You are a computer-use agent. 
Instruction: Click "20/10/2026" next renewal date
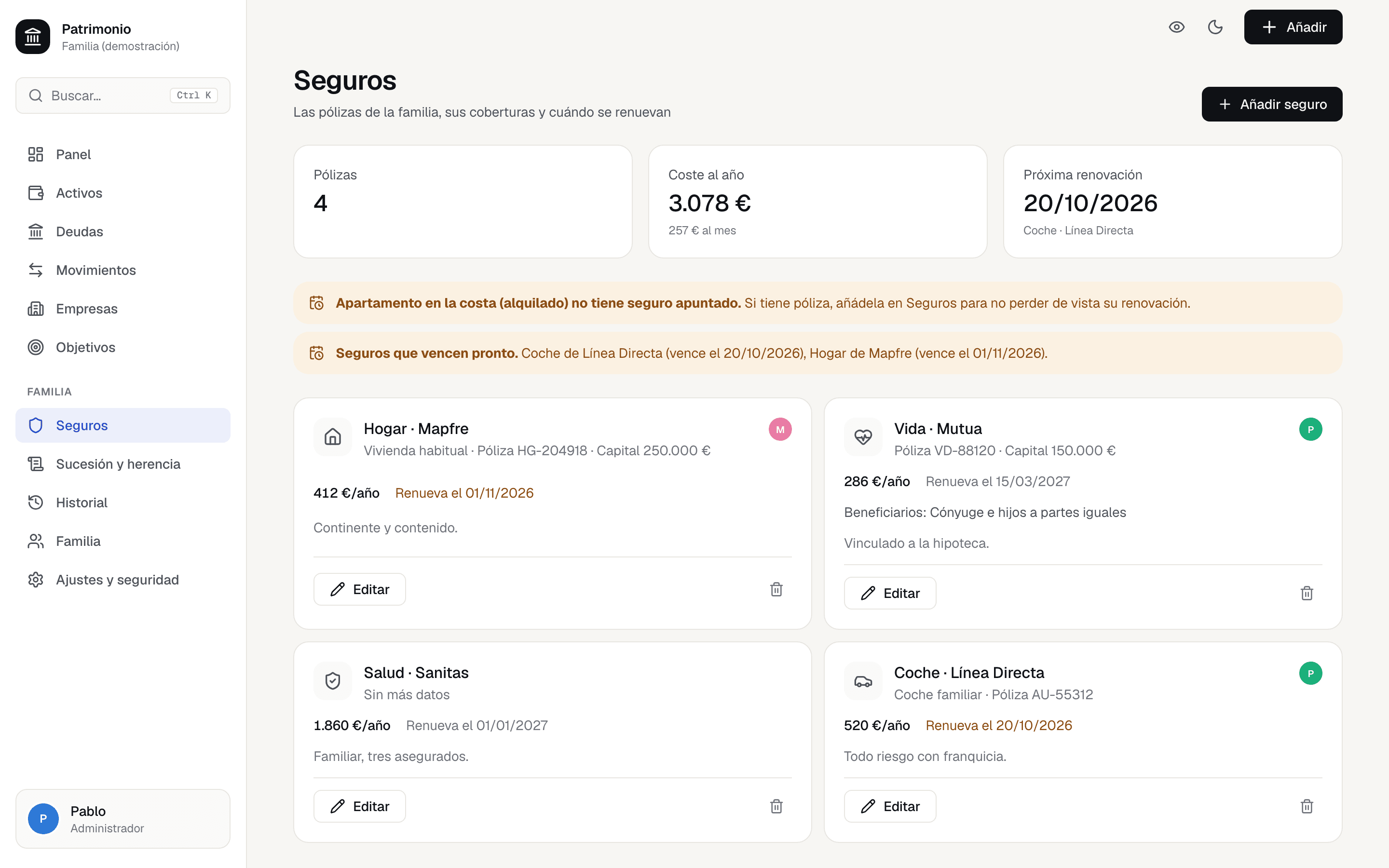click(x=1090, y=203)
